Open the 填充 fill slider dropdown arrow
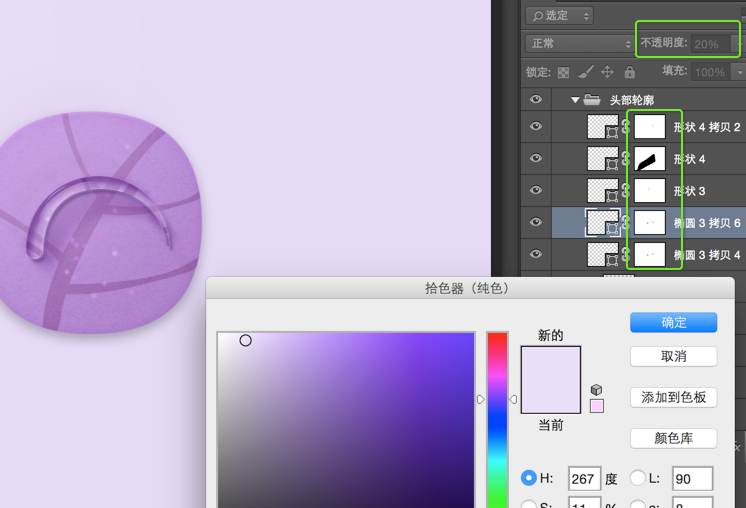The height and width of the screenshot is (508, 746). 739,72
